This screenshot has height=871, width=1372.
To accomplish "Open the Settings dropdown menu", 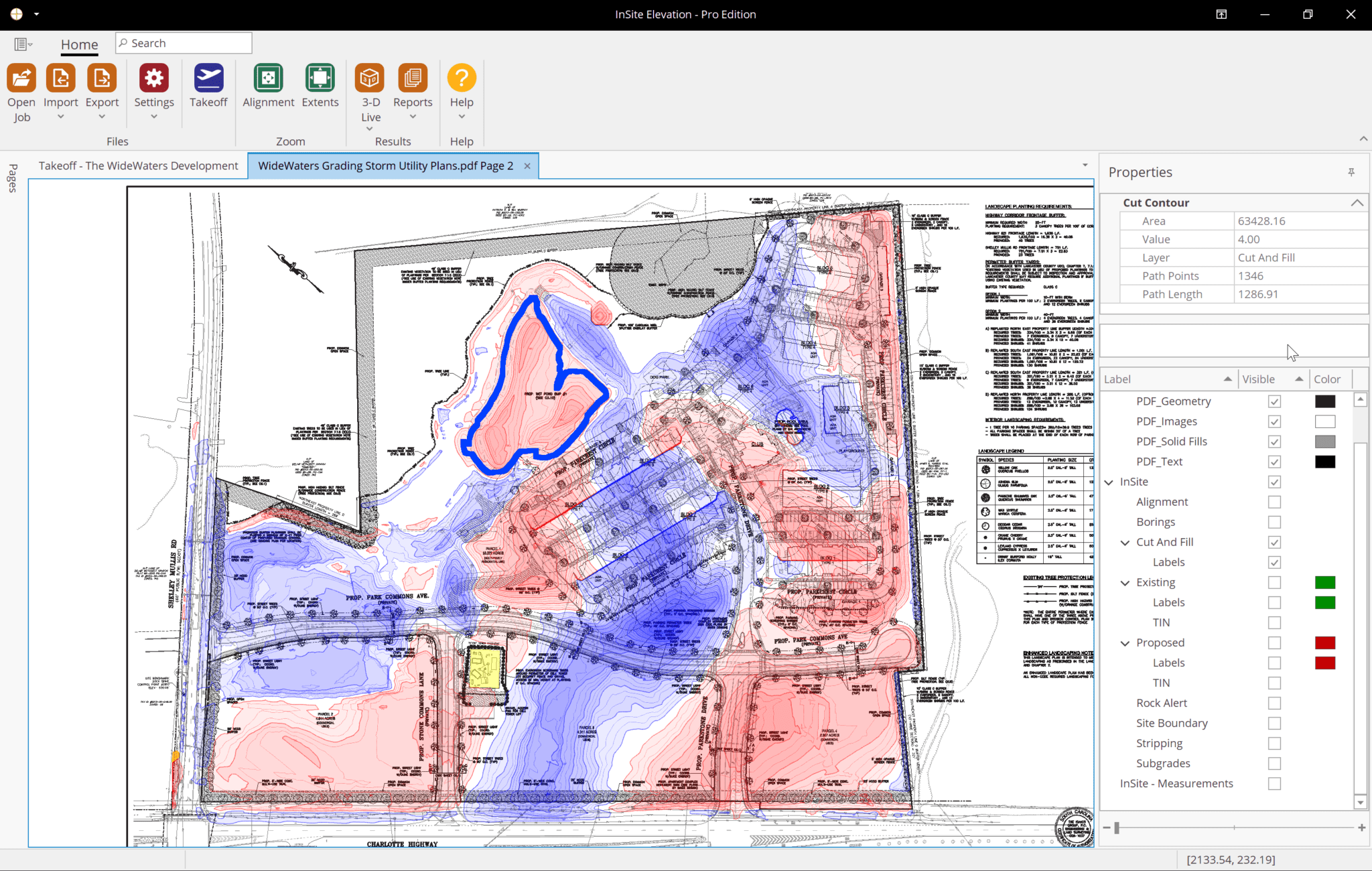I will [154, 117].
